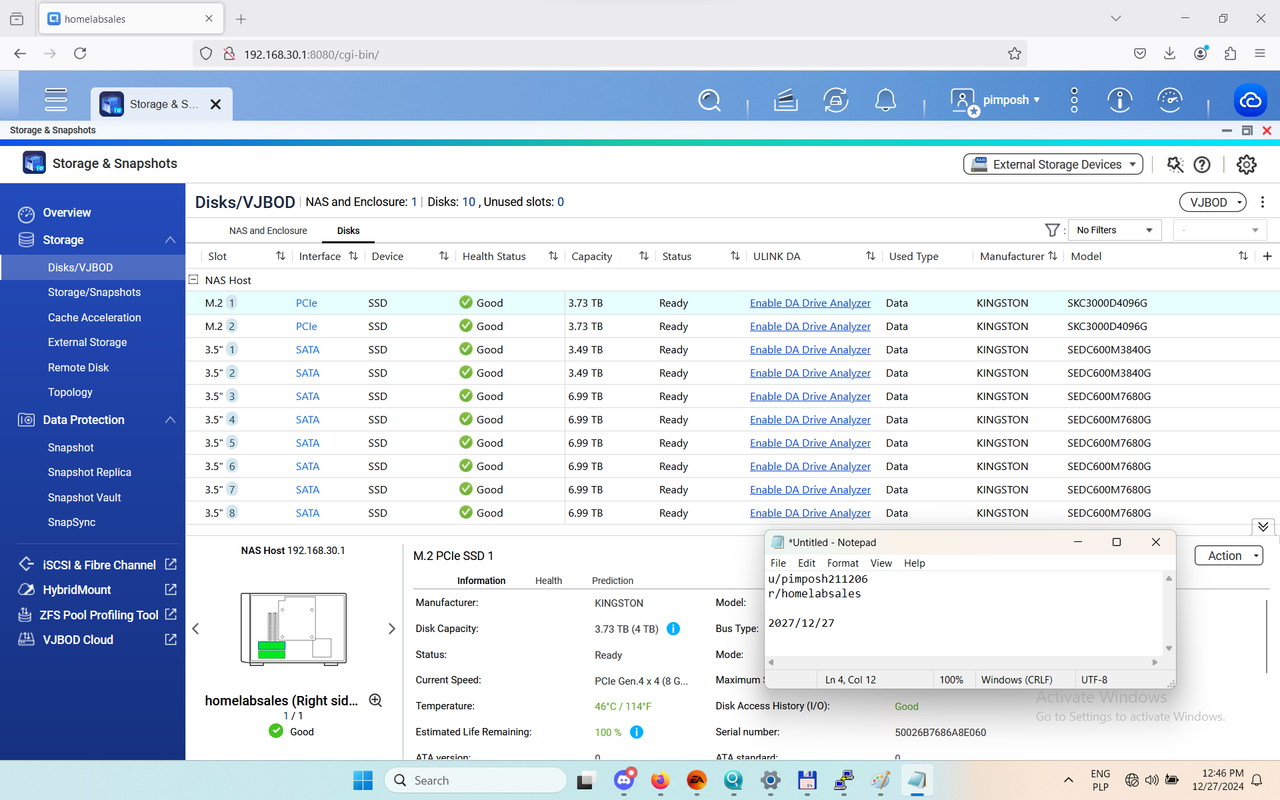The width and height of the screenshot is (1280, 800).
Task: Open the dashboard gauge icon
Action: click(1169, 100)
